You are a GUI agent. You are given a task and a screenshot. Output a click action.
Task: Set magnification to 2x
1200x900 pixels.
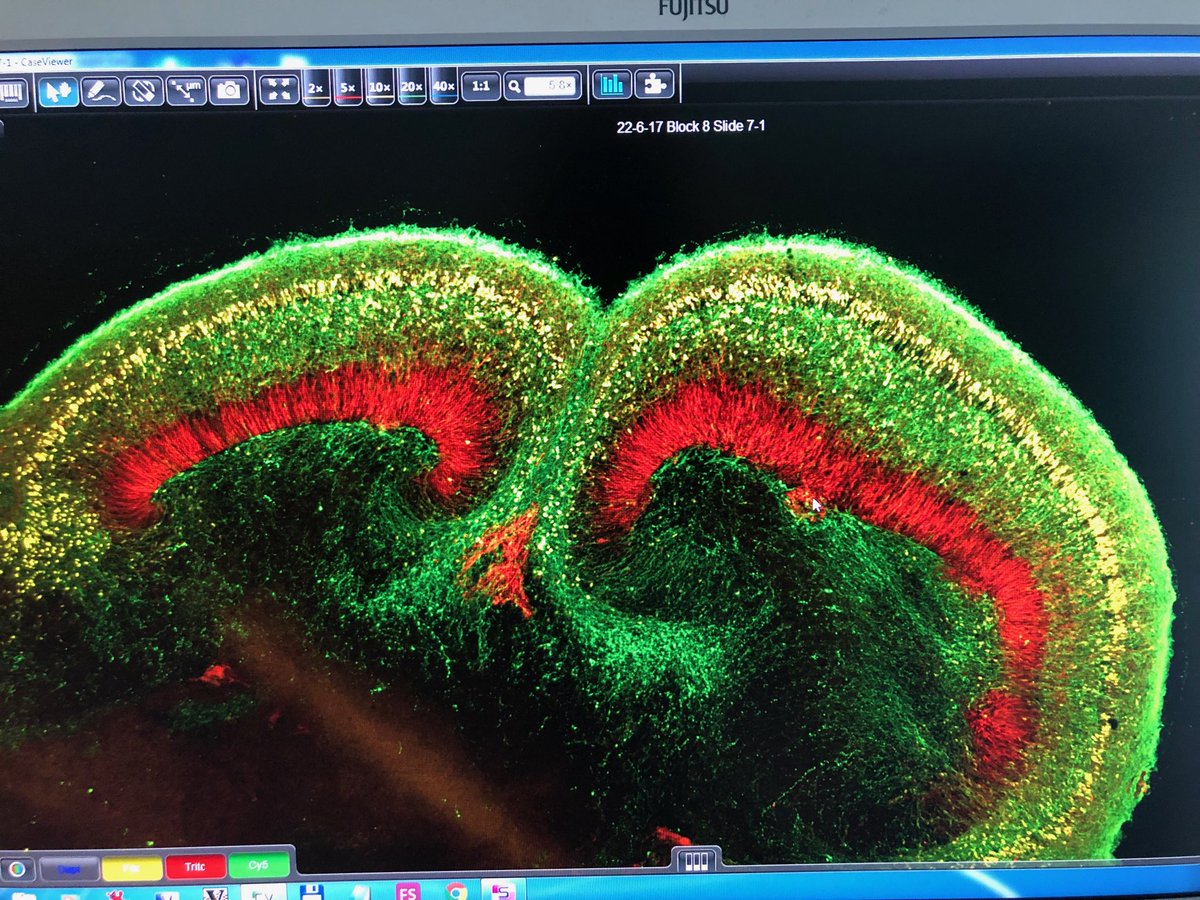click(x=316, y=87)
